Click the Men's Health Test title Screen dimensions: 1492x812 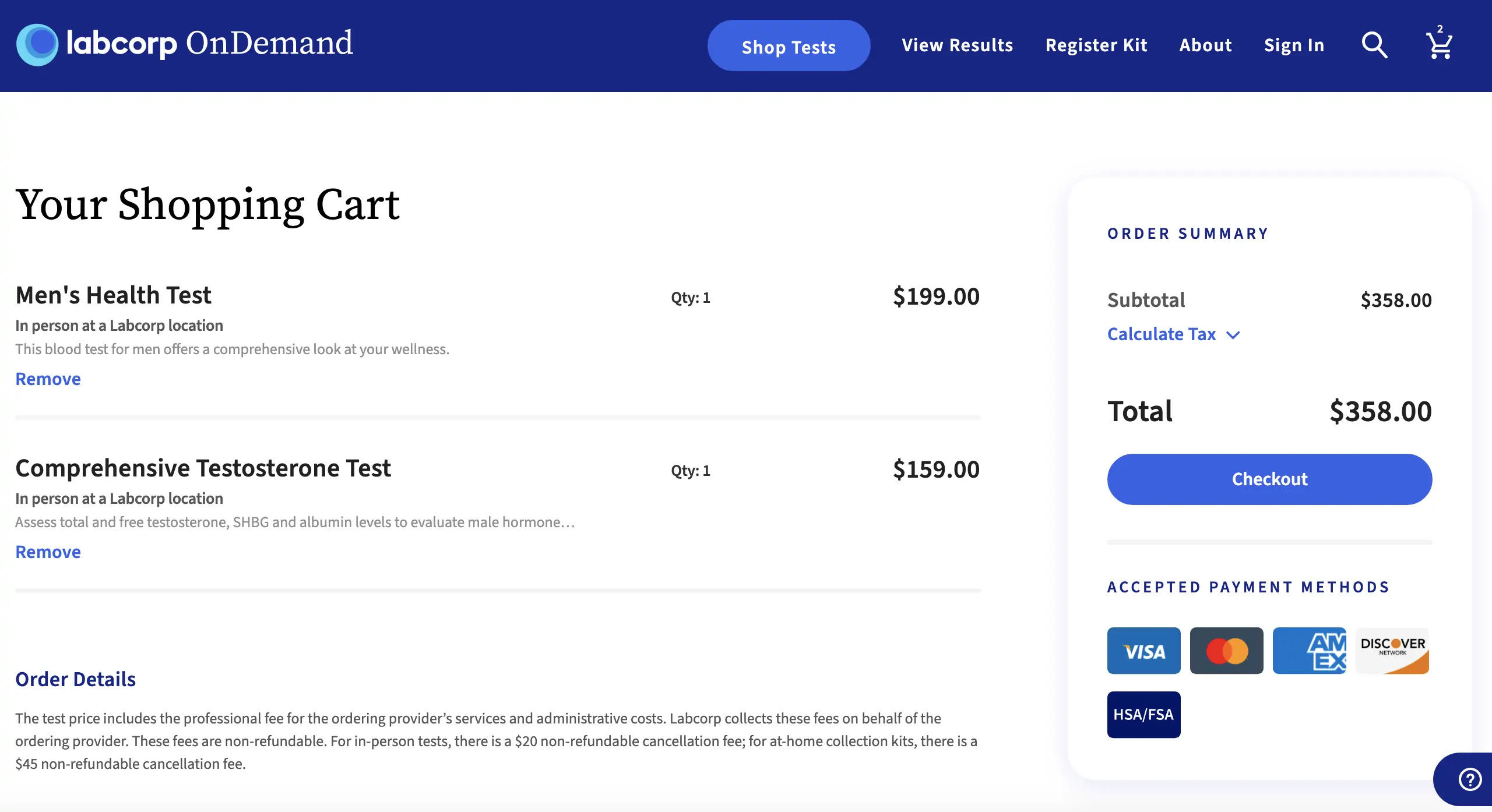[x=113, y=295]
